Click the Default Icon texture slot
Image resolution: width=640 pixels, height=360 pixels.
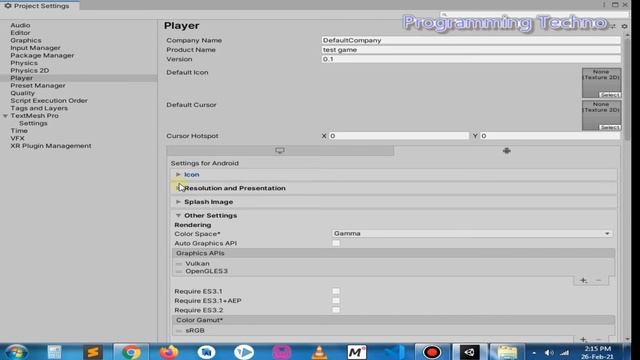click(x=602, y=83)
